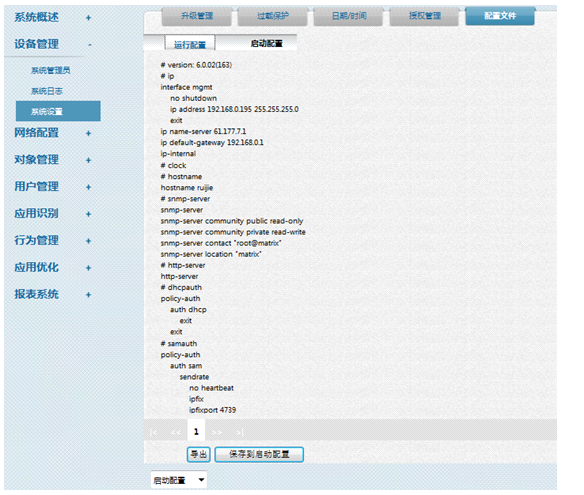Switch to the 过载保护 tab
Screen dimensions: 584x495
(273, 16)
